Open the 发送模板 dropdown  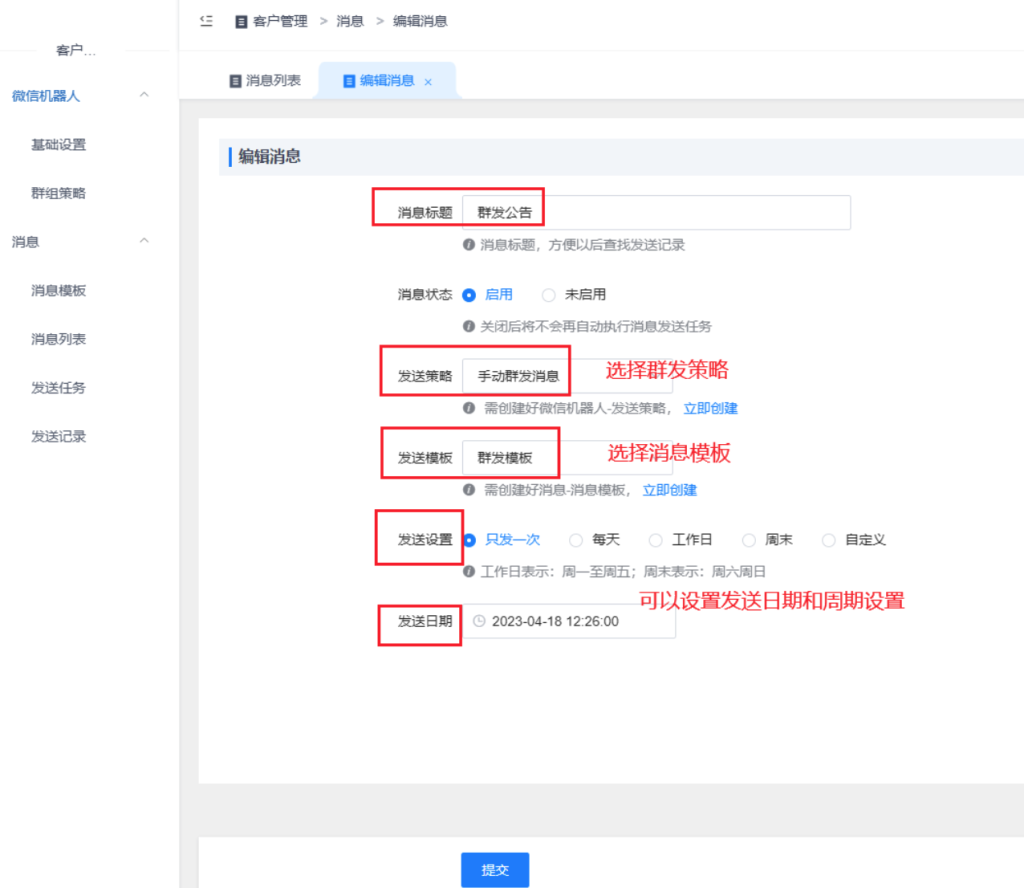coord(567,458)
